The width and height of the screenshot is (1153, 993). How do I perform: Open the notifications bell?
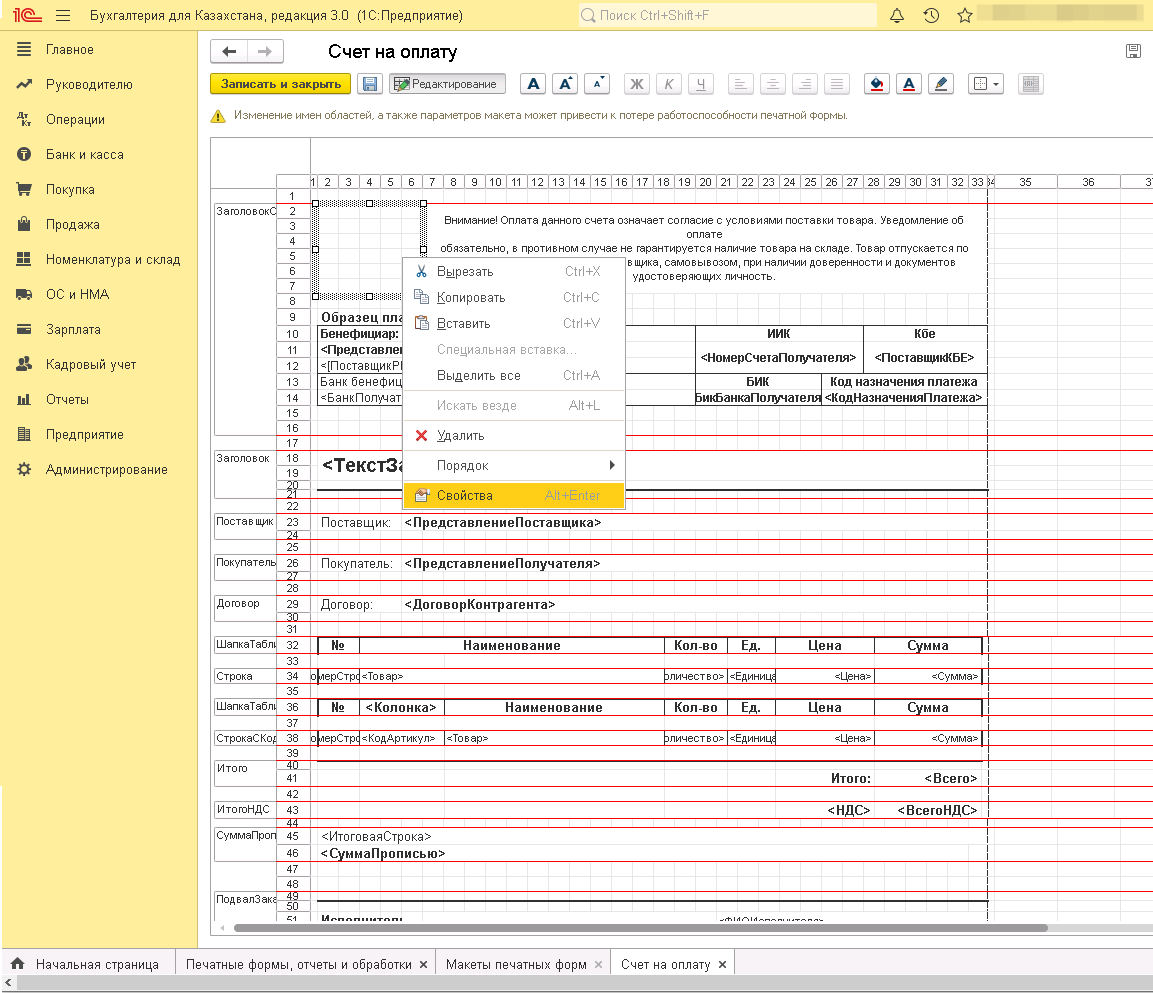point(897,15)
